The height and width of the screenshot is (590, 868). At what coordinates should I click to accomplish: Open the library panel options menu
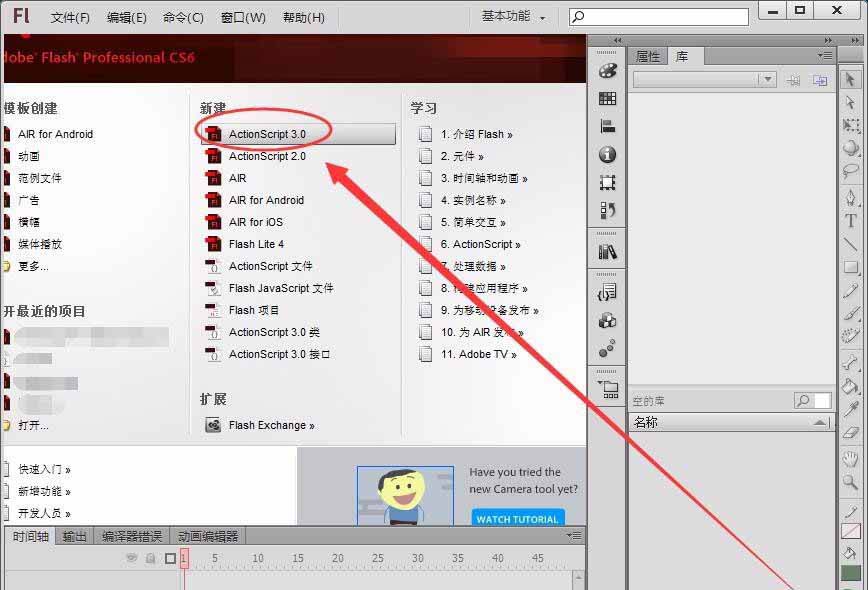[825, 55]
